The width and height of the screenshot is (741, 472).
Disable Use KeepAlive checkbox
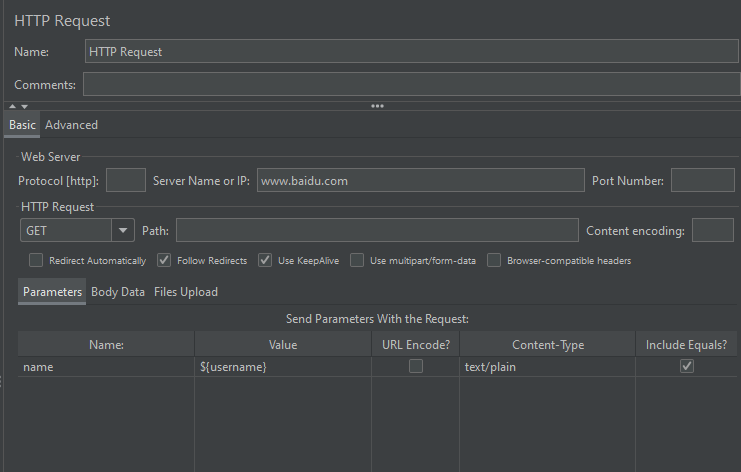[x=265, y=260]
